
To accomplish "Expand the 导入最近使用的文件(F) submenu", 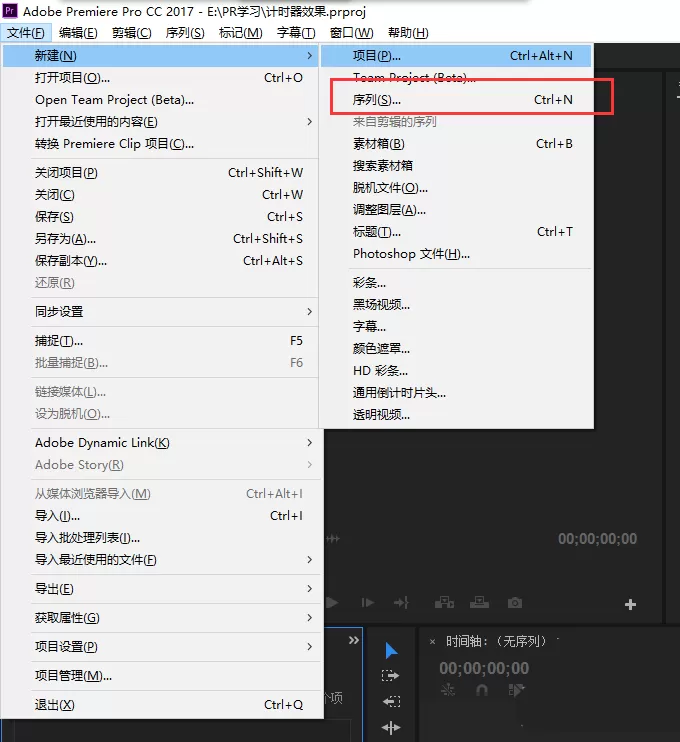I will [161, 559].
